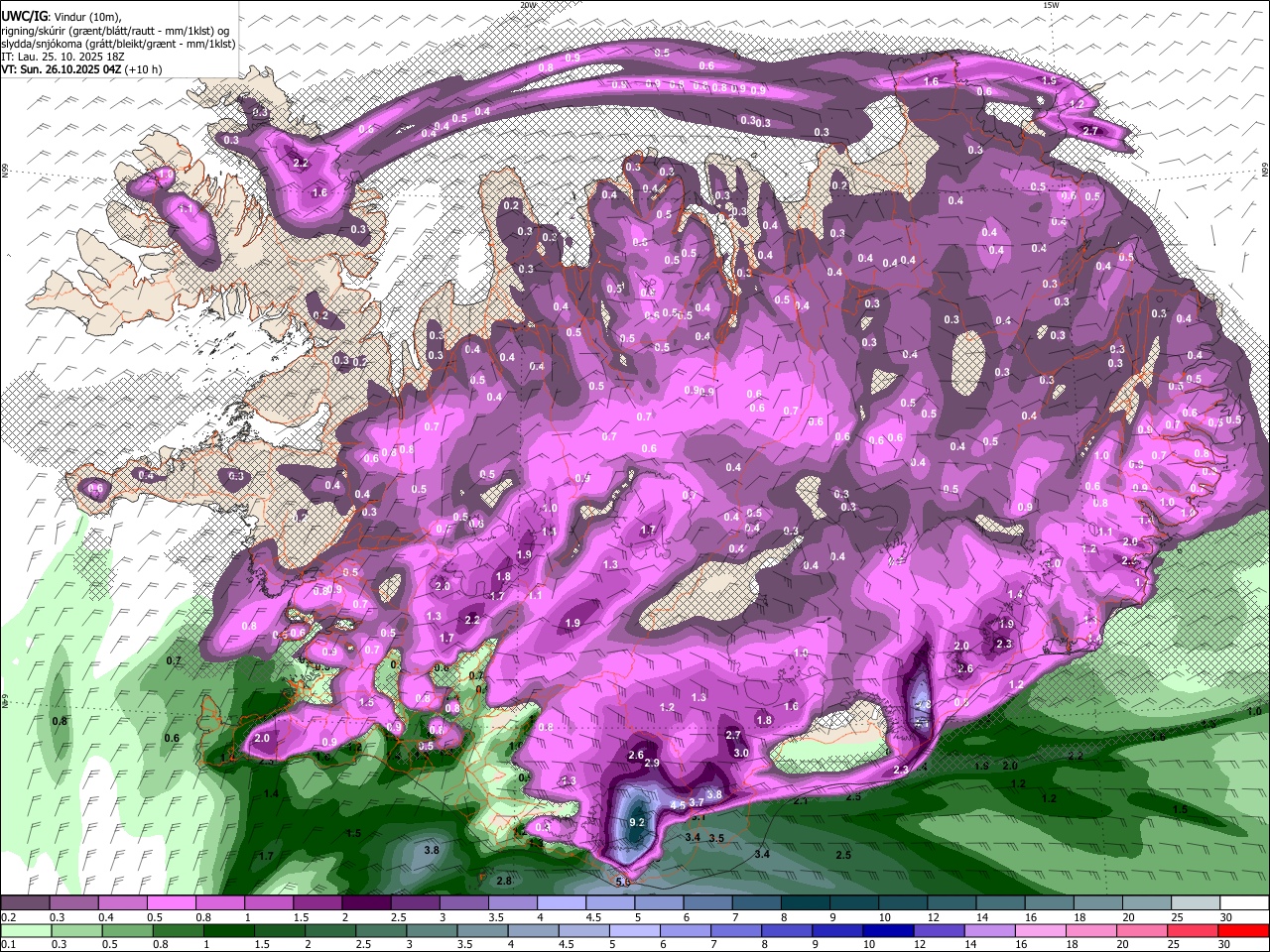Screen dimensions: 1270x952
Task: Click the dark purple 2 swatch in upper legend row
Action: pos(366,903)
